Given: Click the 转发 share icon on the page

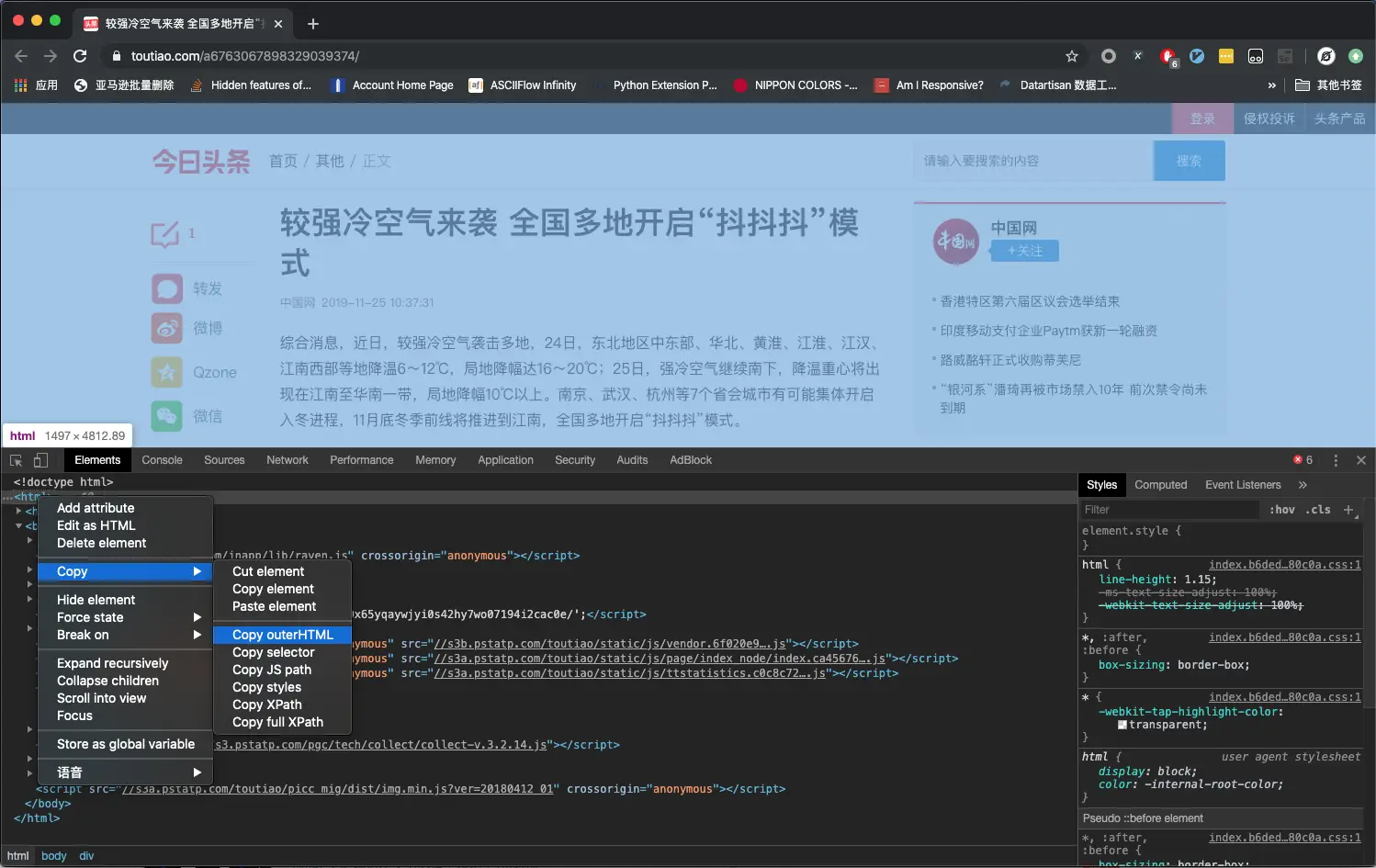Looking at the screenshot, I should [x=167, y=288].
